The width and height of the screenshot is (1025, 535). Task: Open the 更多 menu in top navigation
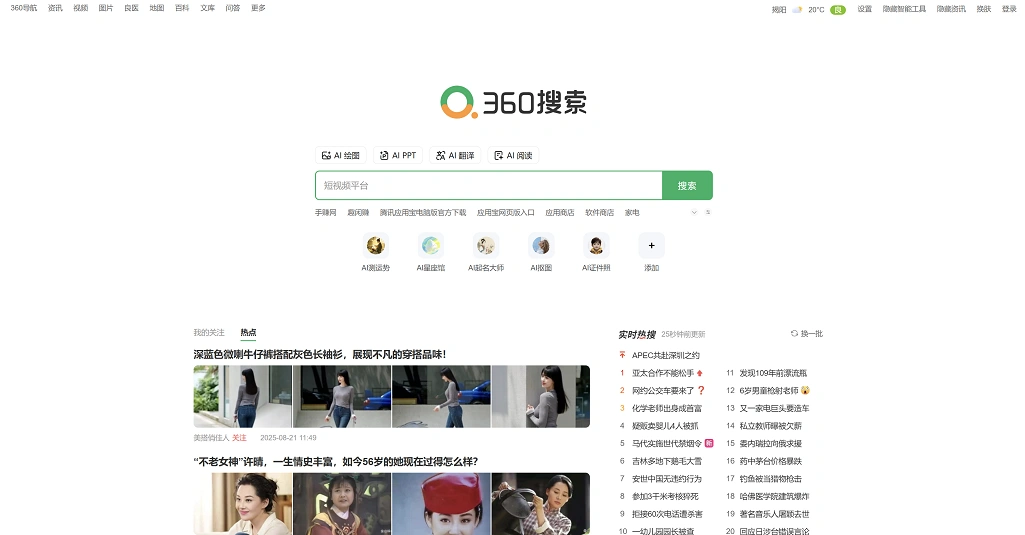coord(258,8)
